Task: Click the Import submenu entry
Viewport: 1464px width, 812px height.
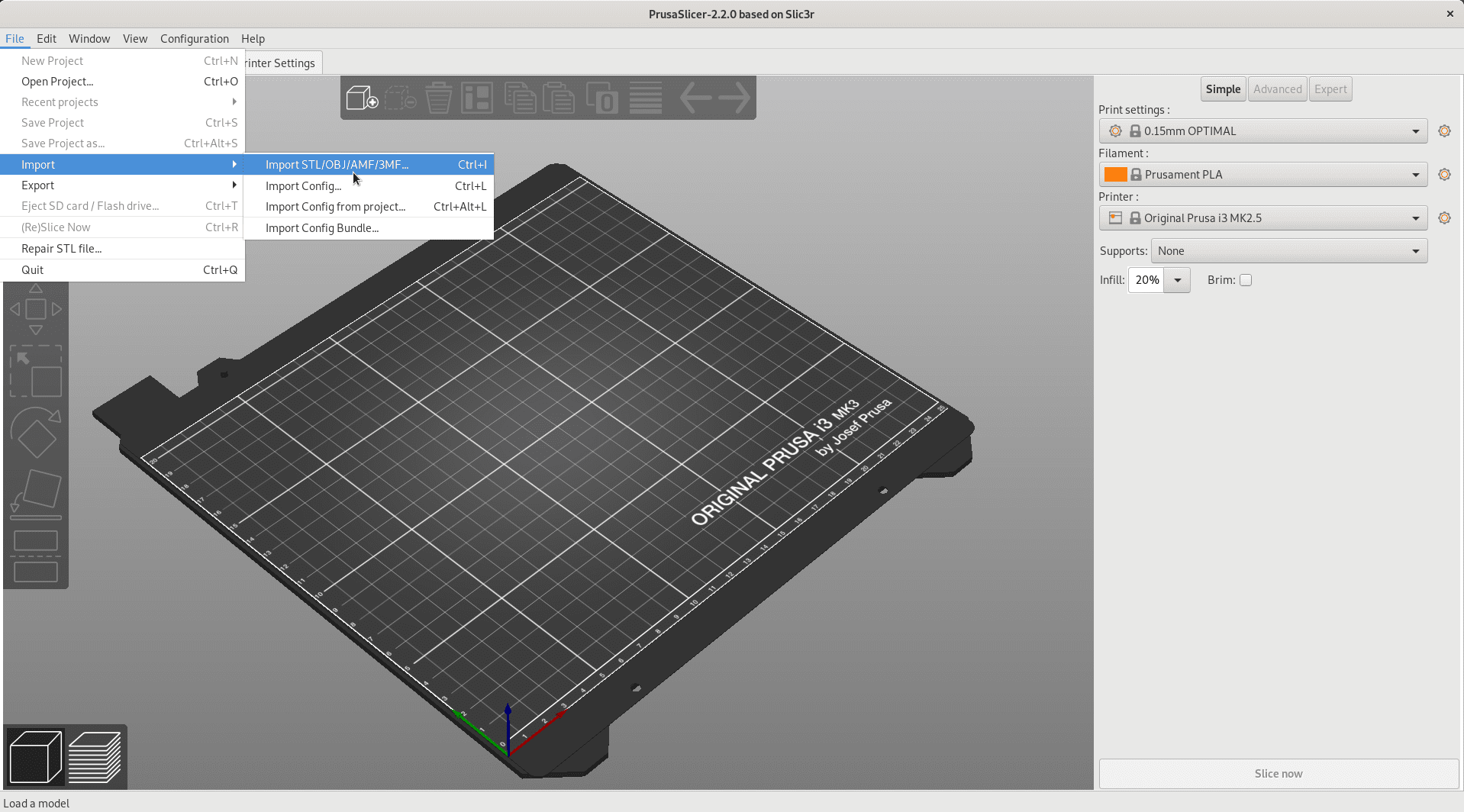Action: [122, 165]
